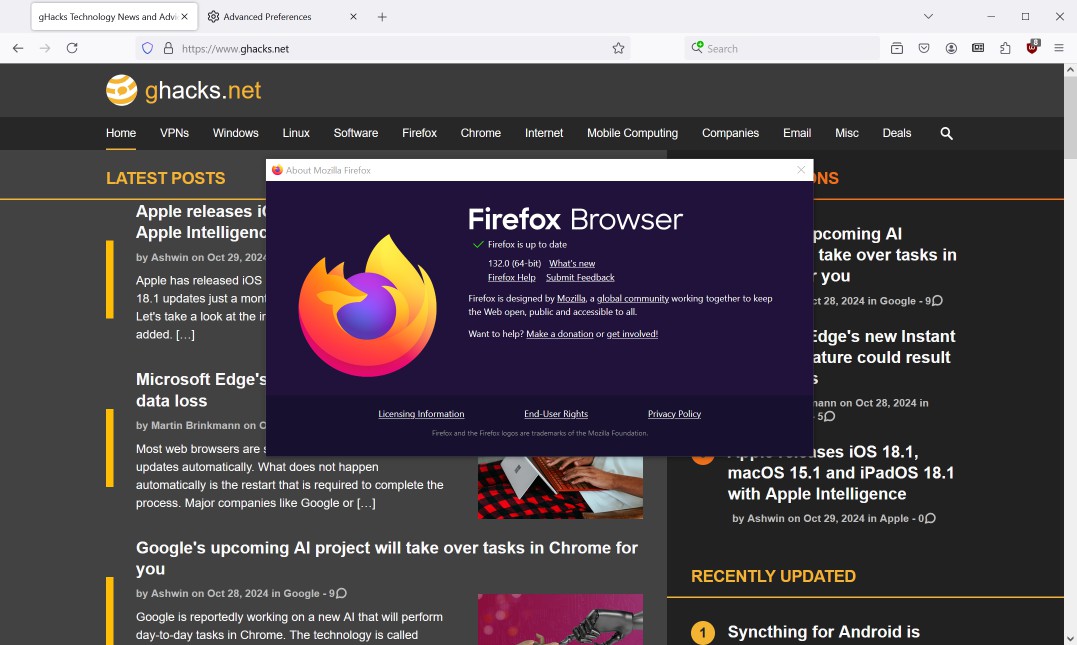
Task: Open the Firefox View containers toolbar icon
Action: (x=897, y=48)
